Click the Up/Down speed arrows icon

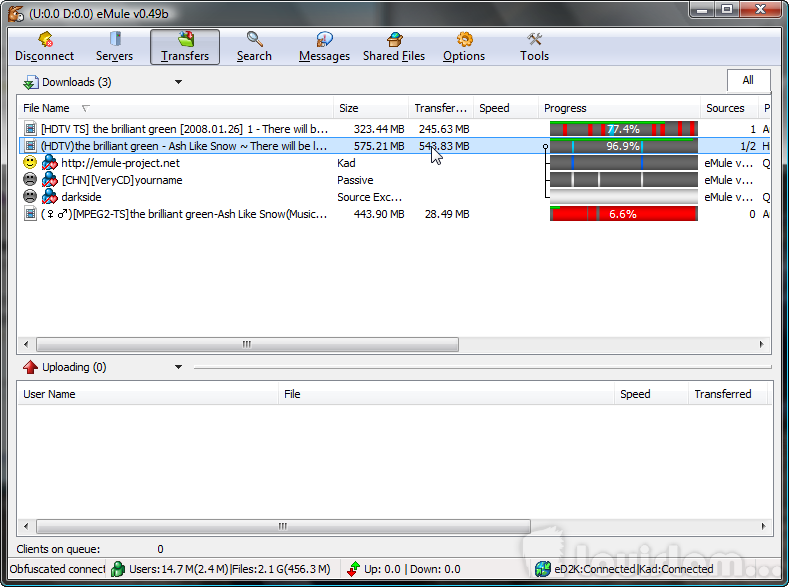353,569
